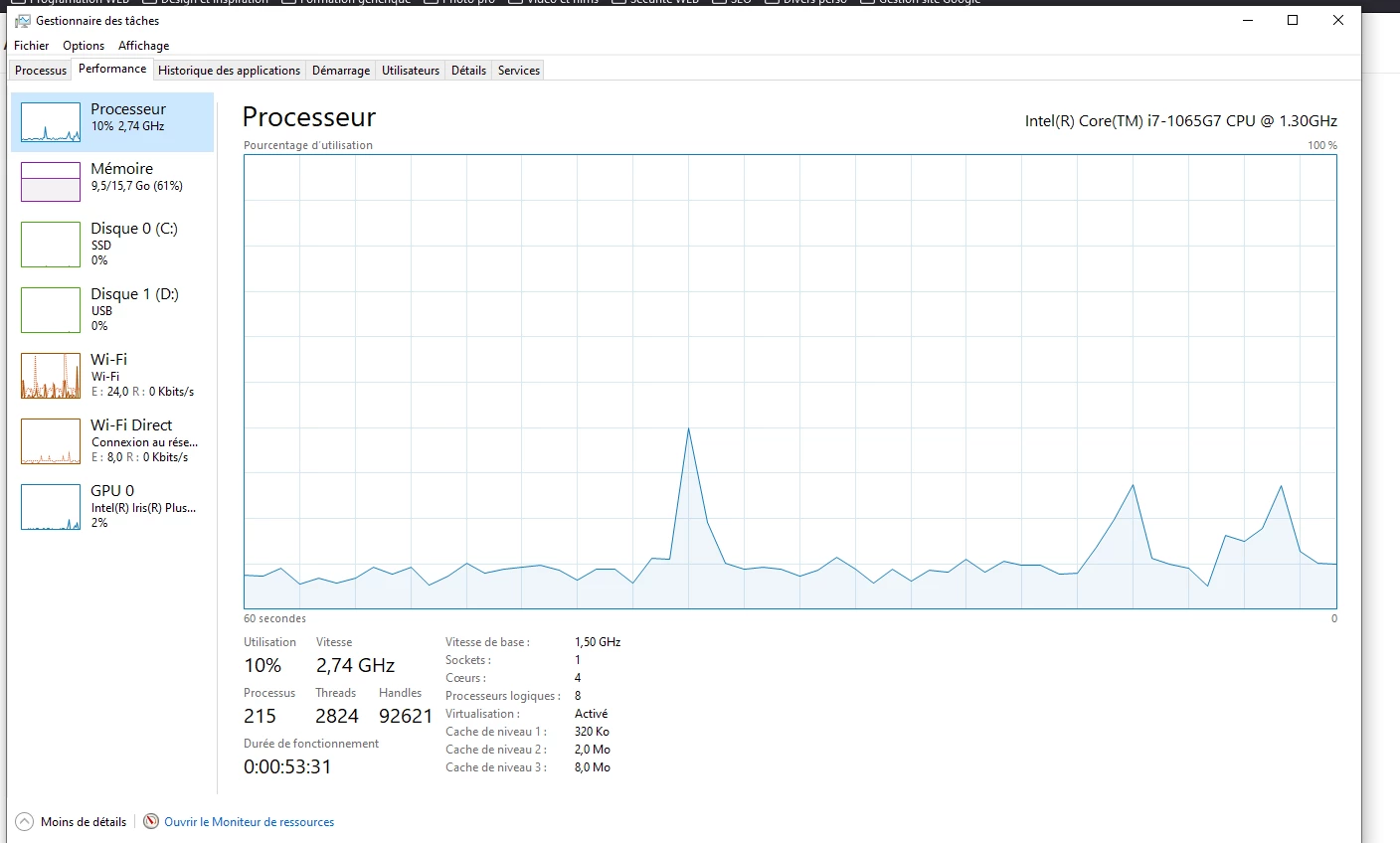
Task: Click the Processus count 215
Action: coord(260,717)
